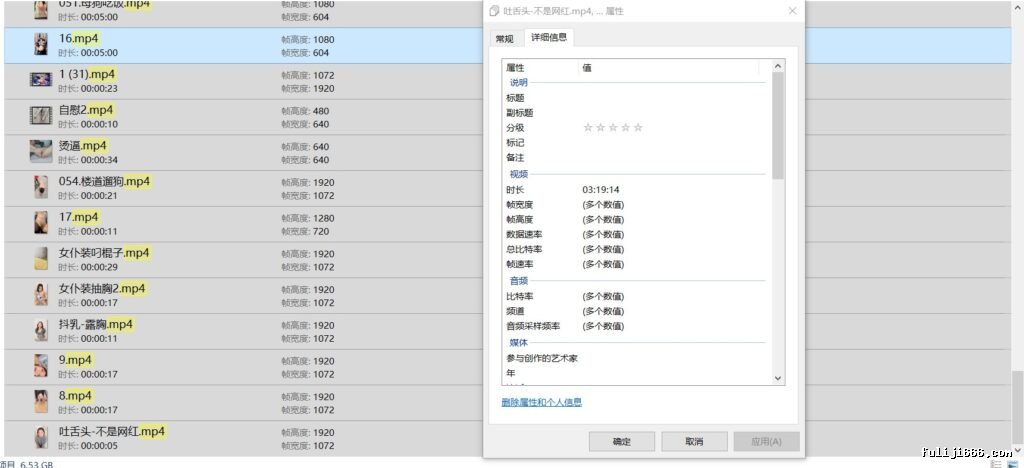
Task: Click 帧高度 1280 for 17.mp4
Action: point(308,218)
